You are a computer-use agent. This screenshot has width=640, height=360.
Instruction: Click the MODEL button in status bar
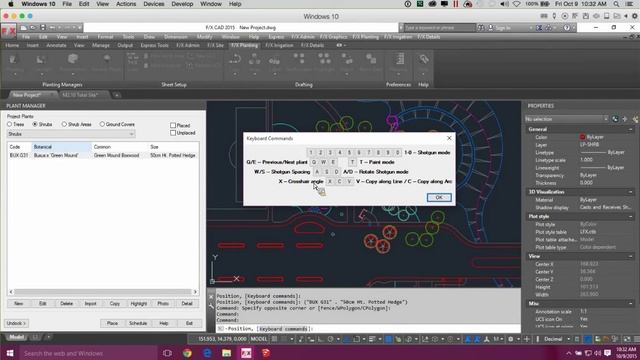pos(259,339)
